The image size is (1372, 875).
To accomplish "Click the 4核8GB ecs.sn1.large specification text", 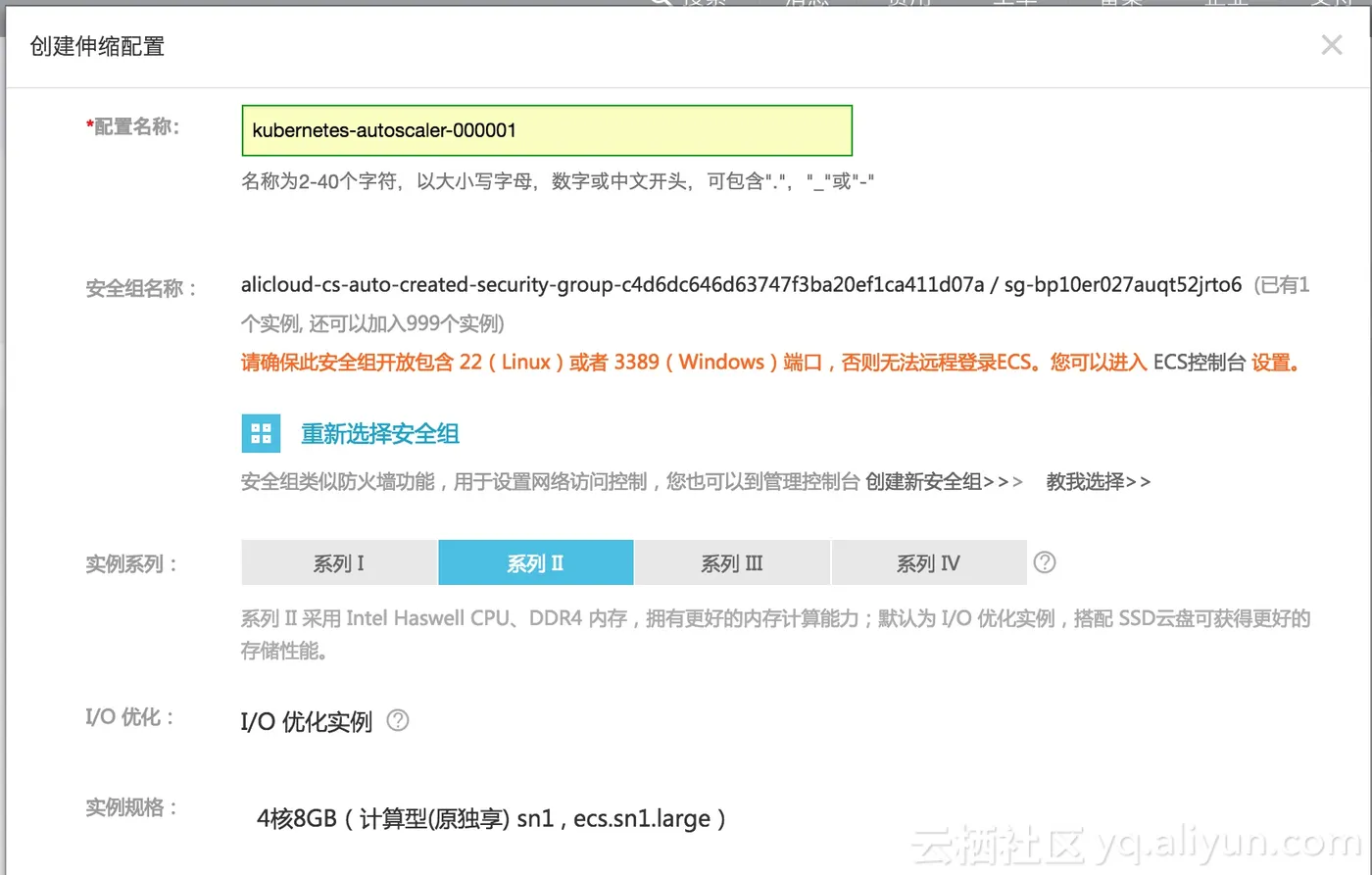I will 491,819.
